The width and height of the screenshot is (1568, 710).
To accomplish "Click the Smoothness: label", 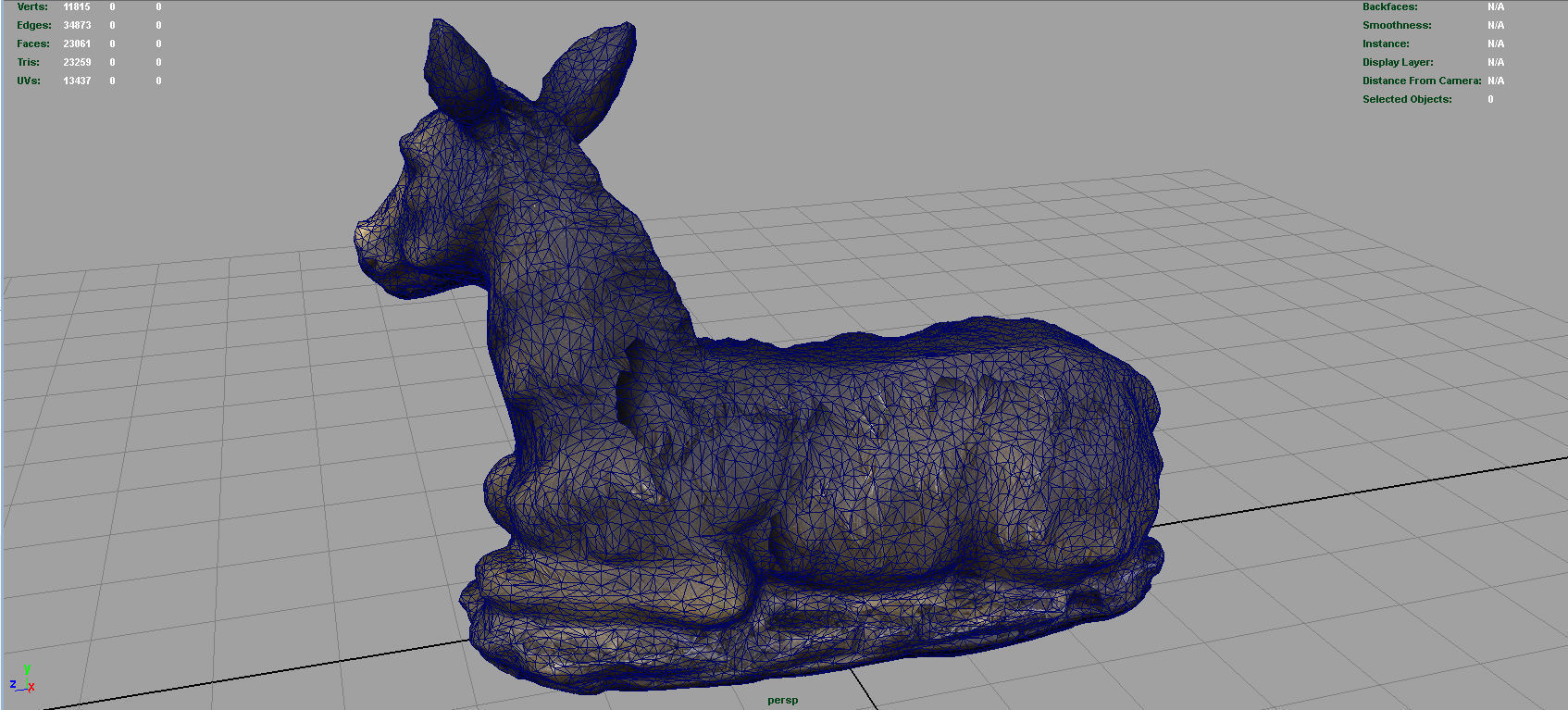I will tap(1397, 25).
